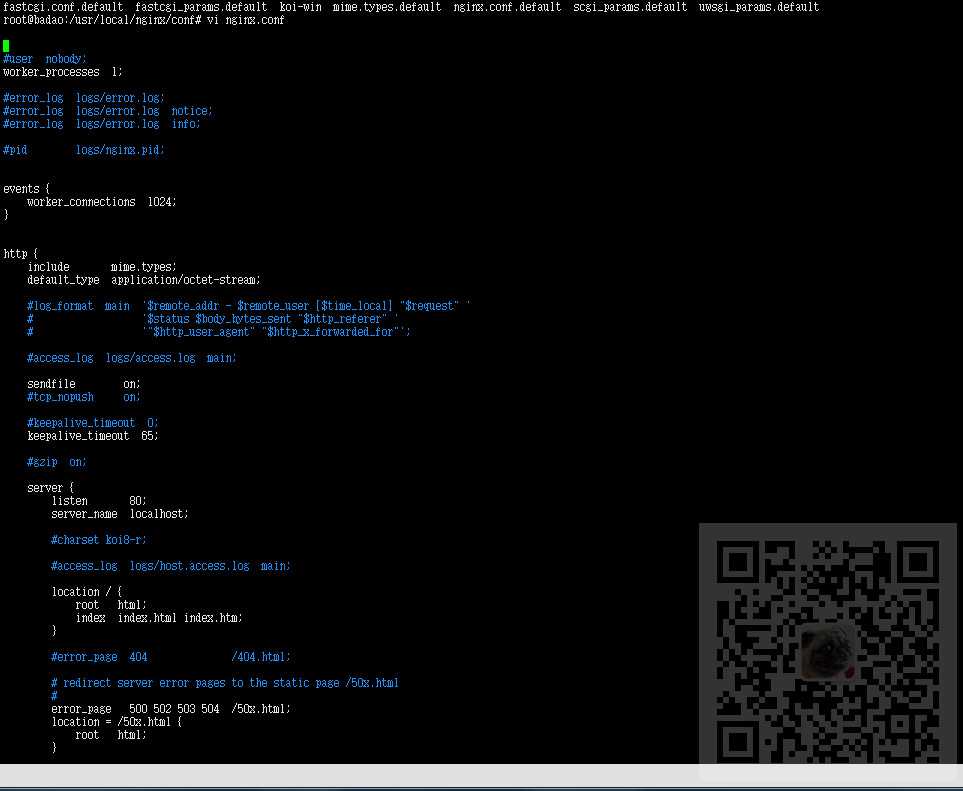Click the 'vi nginx.conf' command line
This screenshot has height=791, width=963.
click(144, 20)
